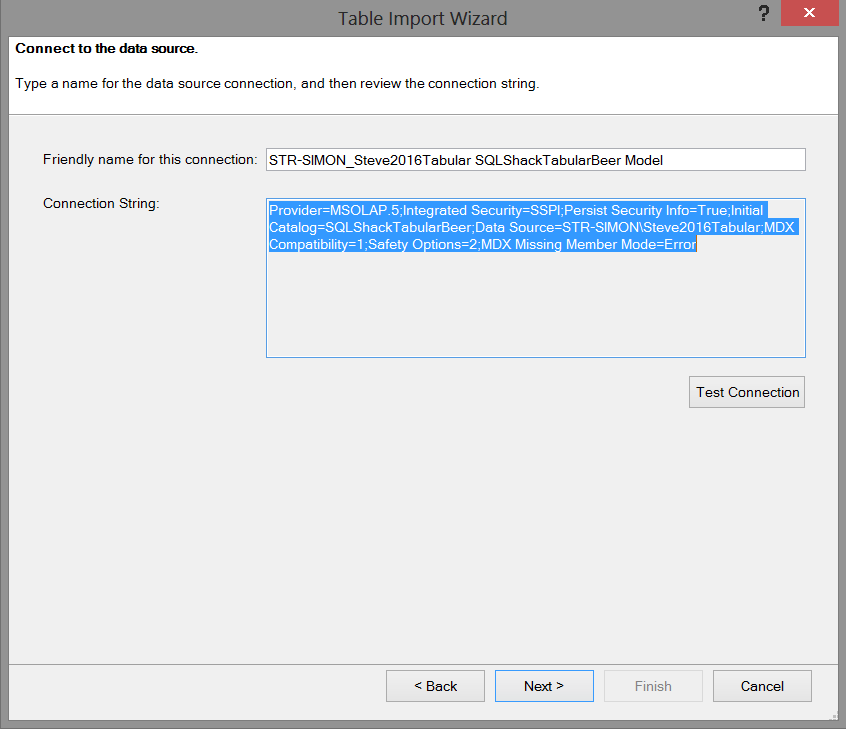
Task: Click the 'Type a name for the data source' instruction text
Action: point(277,83)
